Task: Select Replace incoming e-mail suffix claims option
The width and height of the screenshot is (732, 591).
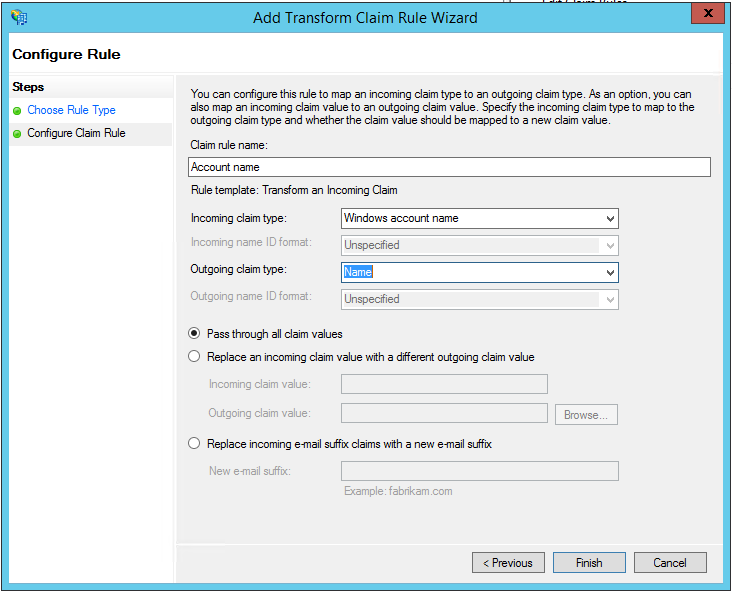Action: click(x=194, y=444)
